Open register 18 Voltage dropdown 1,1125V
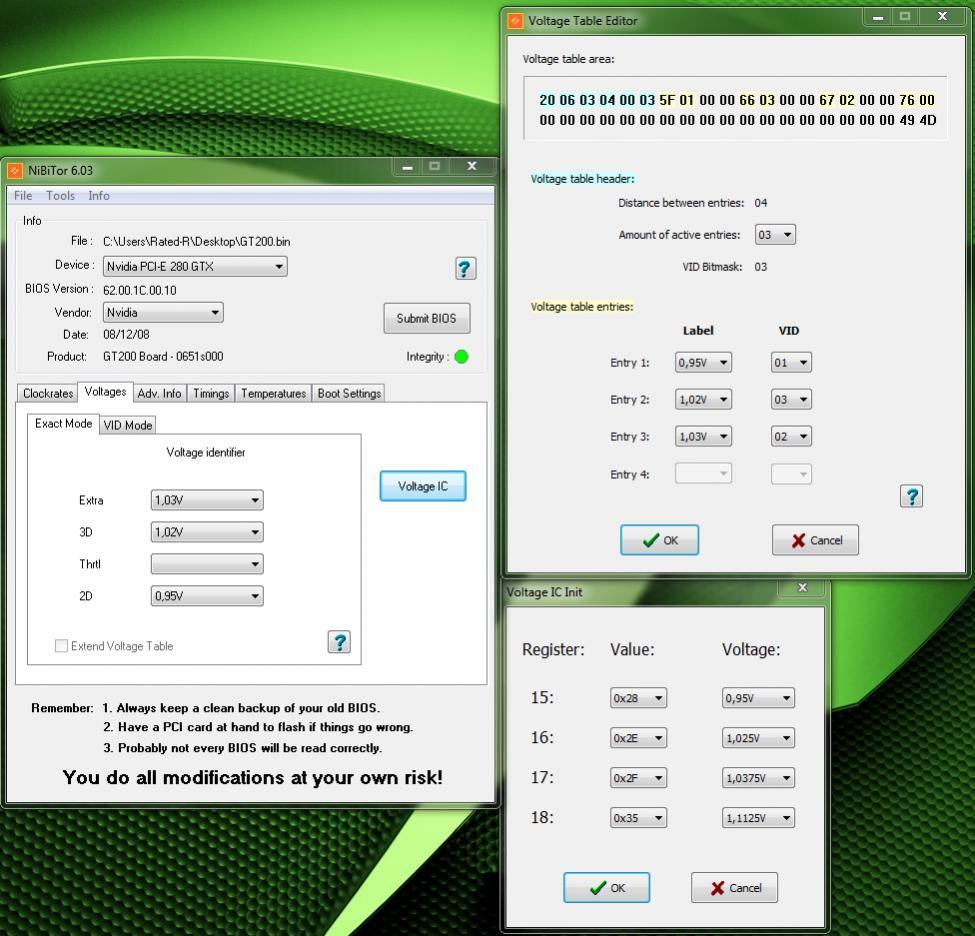This screenshot has width=975, height=936. pyautogui.click(x=758, y=818)
